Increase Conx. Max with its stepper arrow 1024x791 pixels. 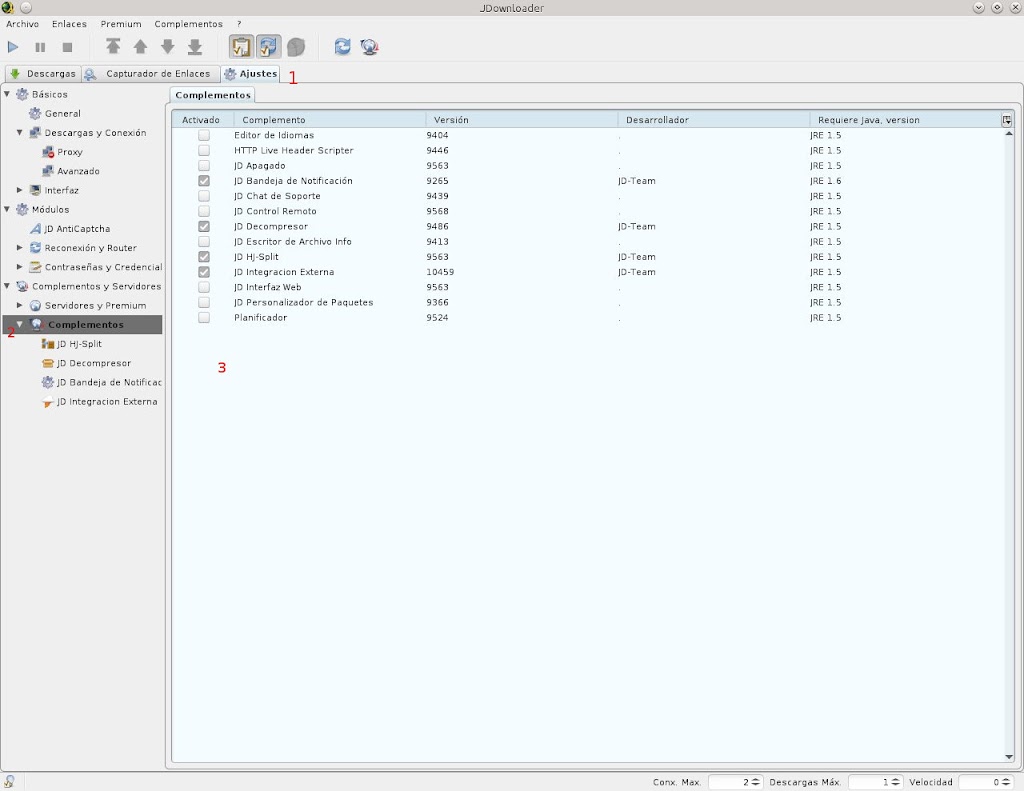[754, 779]
